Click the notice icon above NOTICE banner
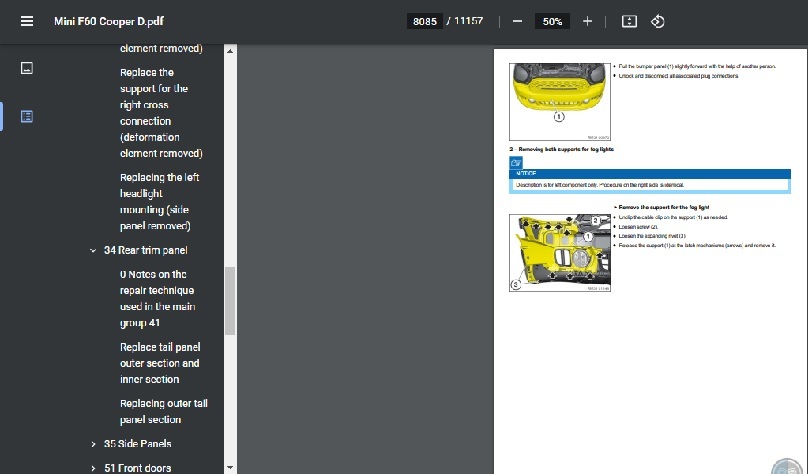This screenshot has width=808, height=474. coord(516,163)
